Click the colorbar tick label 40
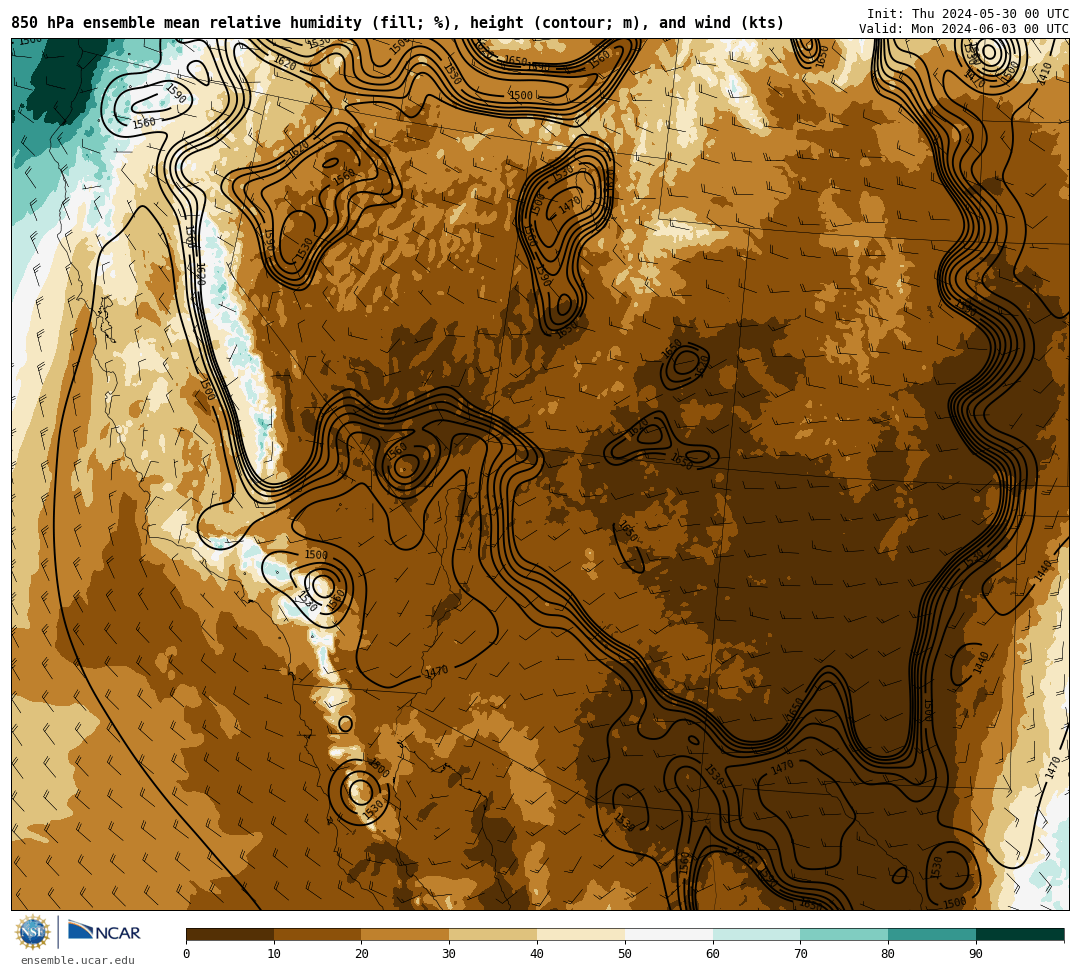Screen dimensions: 1080x973 coord(537,954)
